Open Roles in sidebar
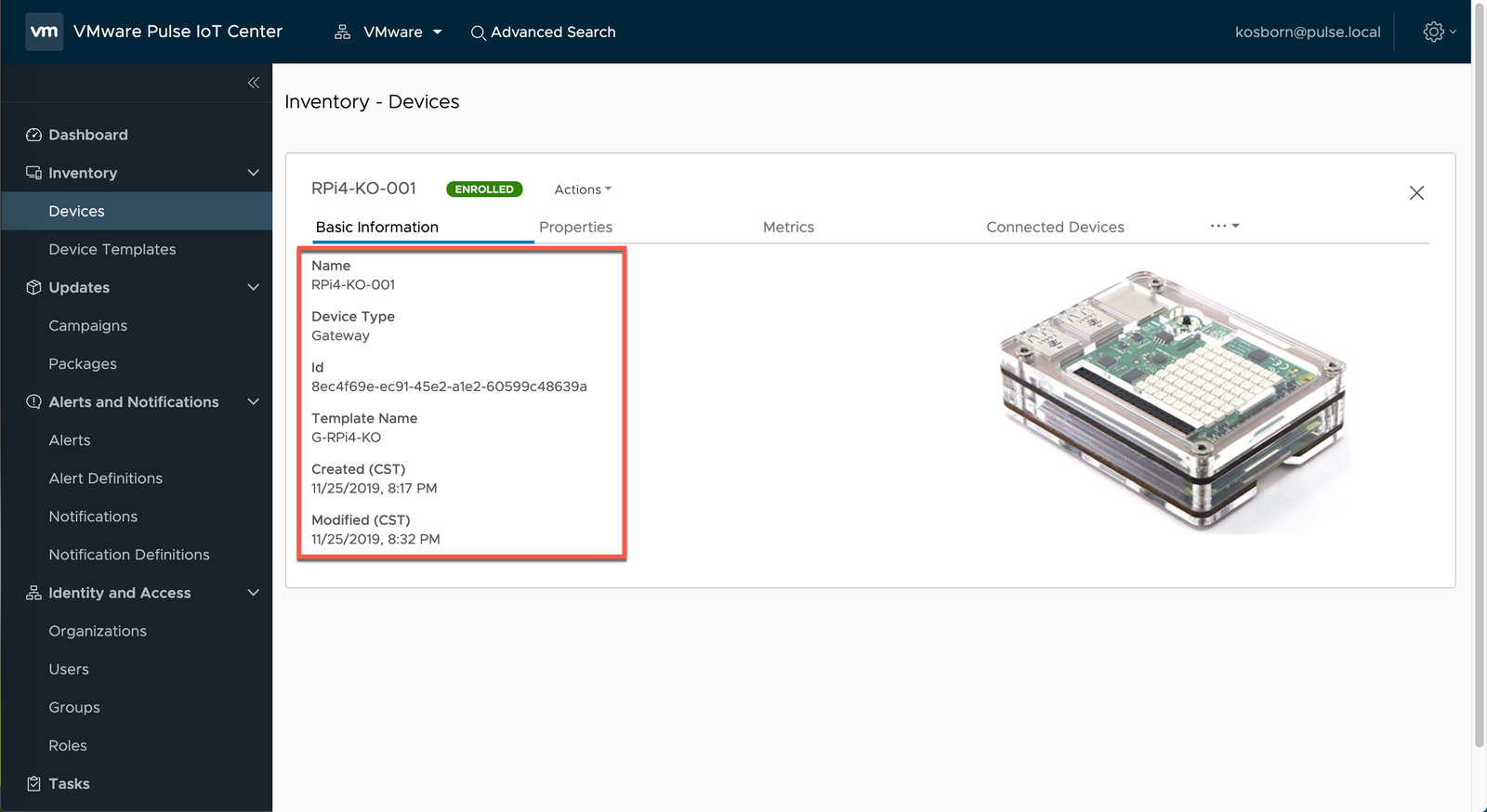 [x=68, y=745]
